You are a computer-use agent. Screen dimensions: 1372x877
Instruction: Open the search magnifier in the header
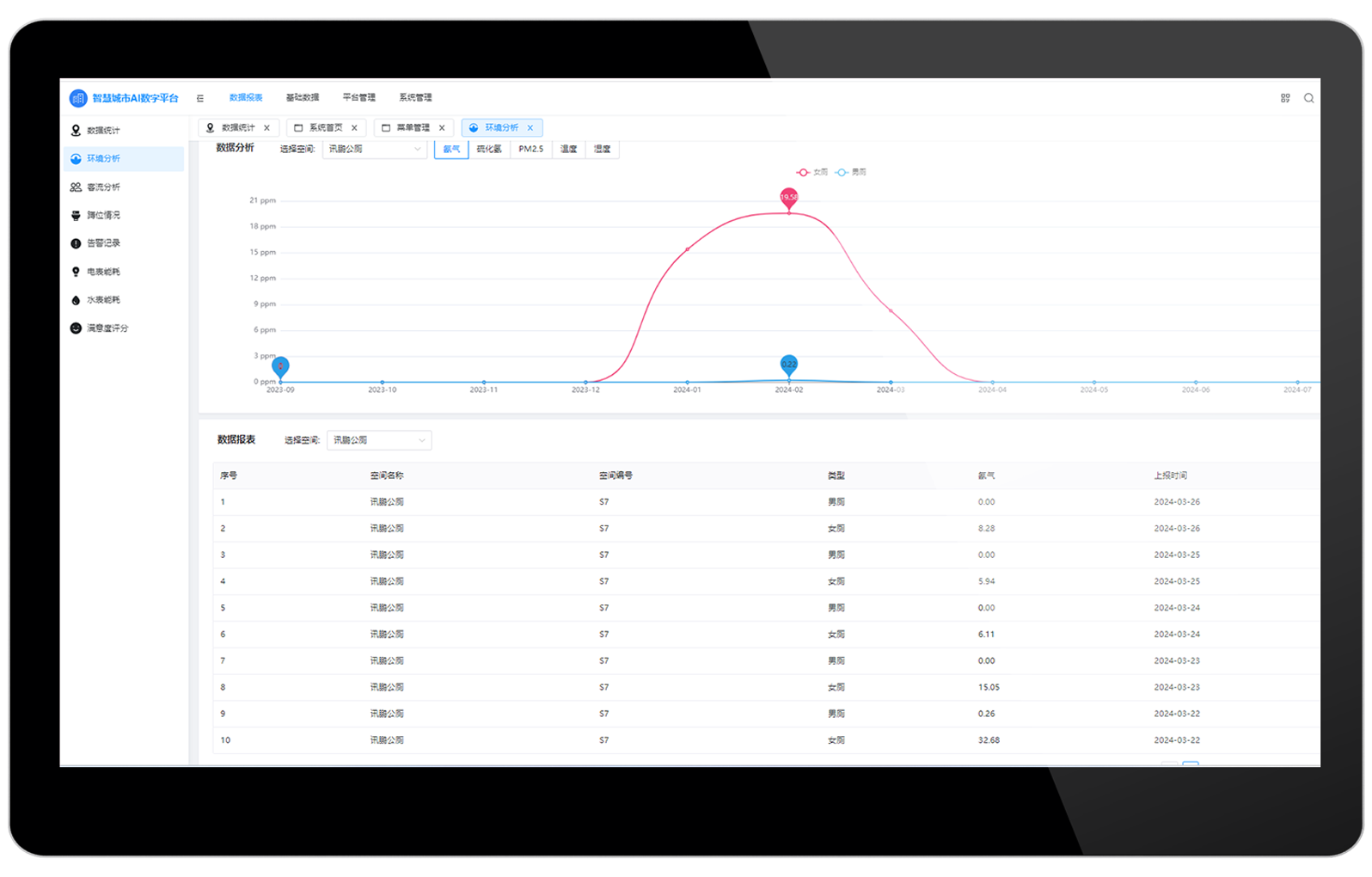pyautogui.click(x=1308, y=99)
